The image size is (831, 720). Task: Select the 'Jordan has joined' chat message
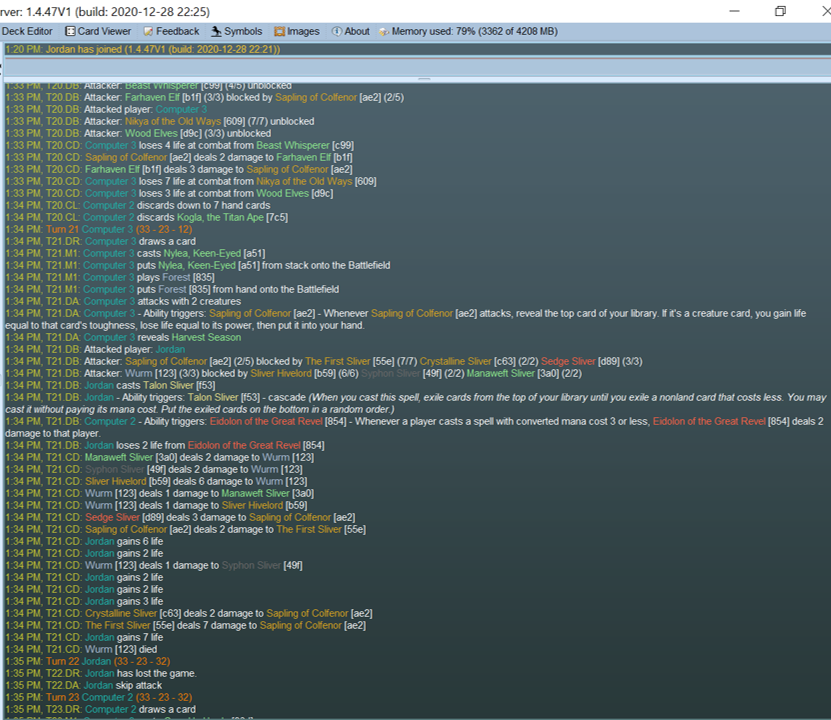click(142, 49)
